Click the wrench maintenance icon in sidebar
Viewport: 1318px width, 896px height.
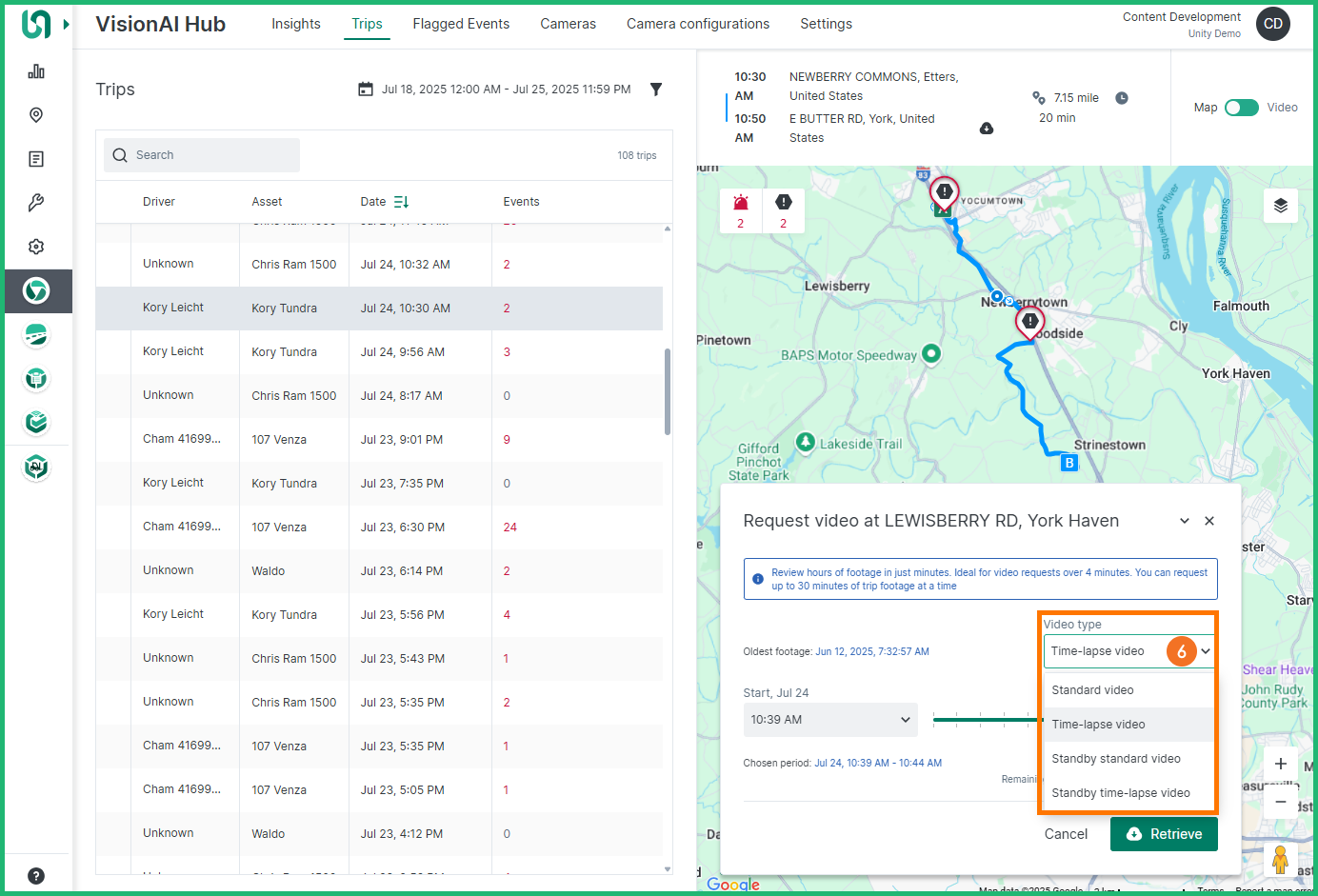click(36, 203)
